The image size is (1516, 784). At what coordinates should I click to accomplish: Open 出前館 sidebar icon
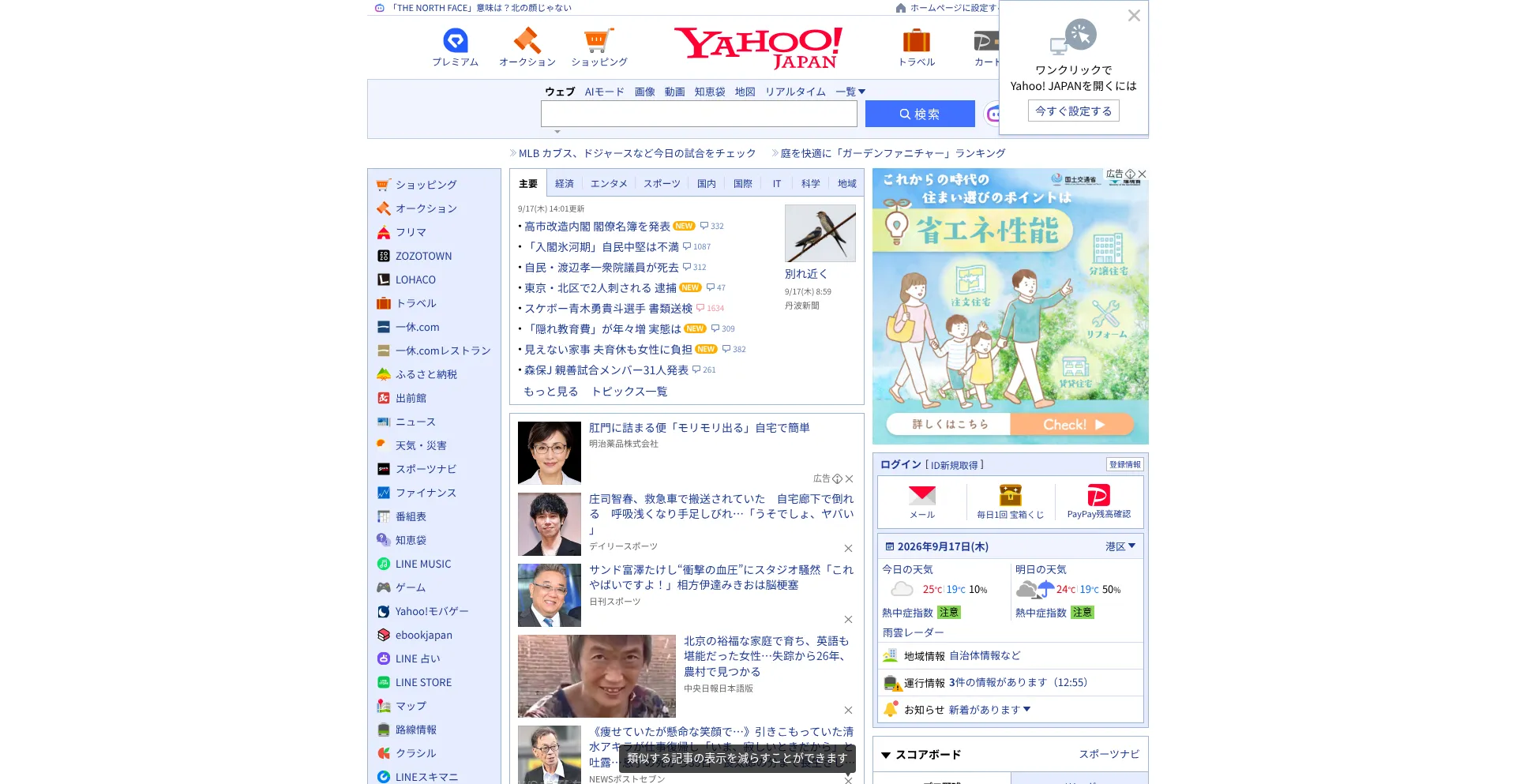pyautogui.click(x=384, y=398)
